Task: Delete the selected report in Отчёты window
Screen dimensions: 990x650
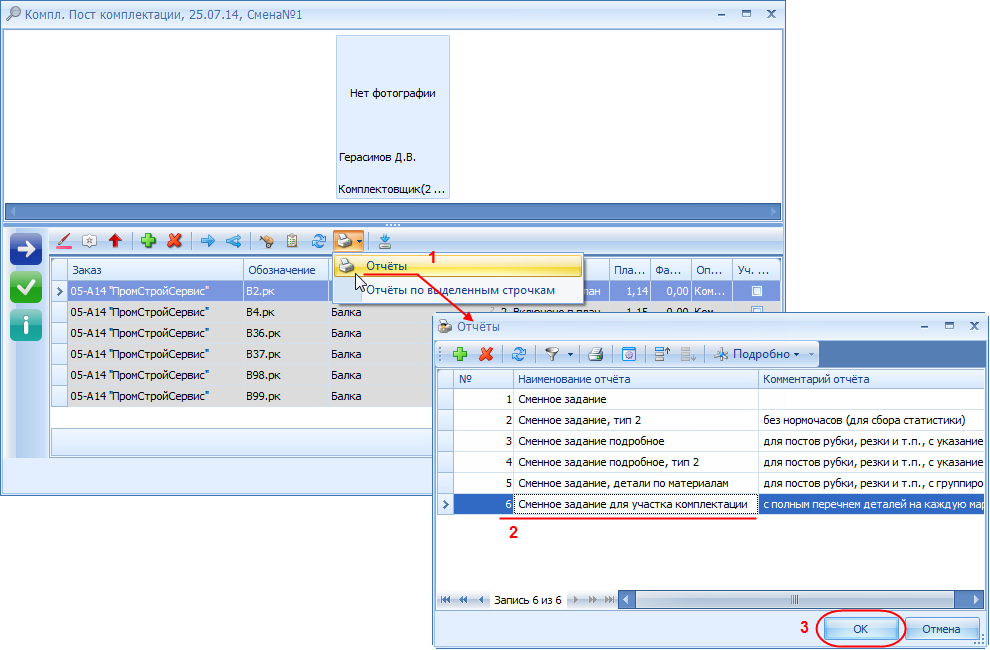Action: pos(486,354)
